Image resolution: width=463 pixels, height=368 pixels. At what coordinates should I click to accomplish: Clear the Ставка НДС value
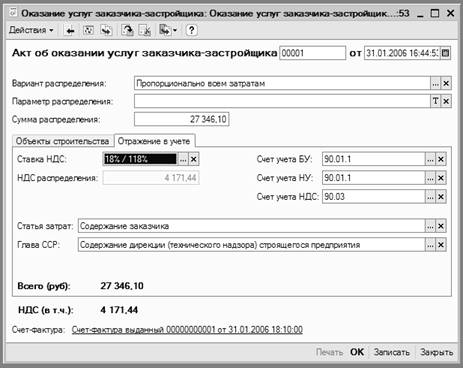click(x=194, y=159)
